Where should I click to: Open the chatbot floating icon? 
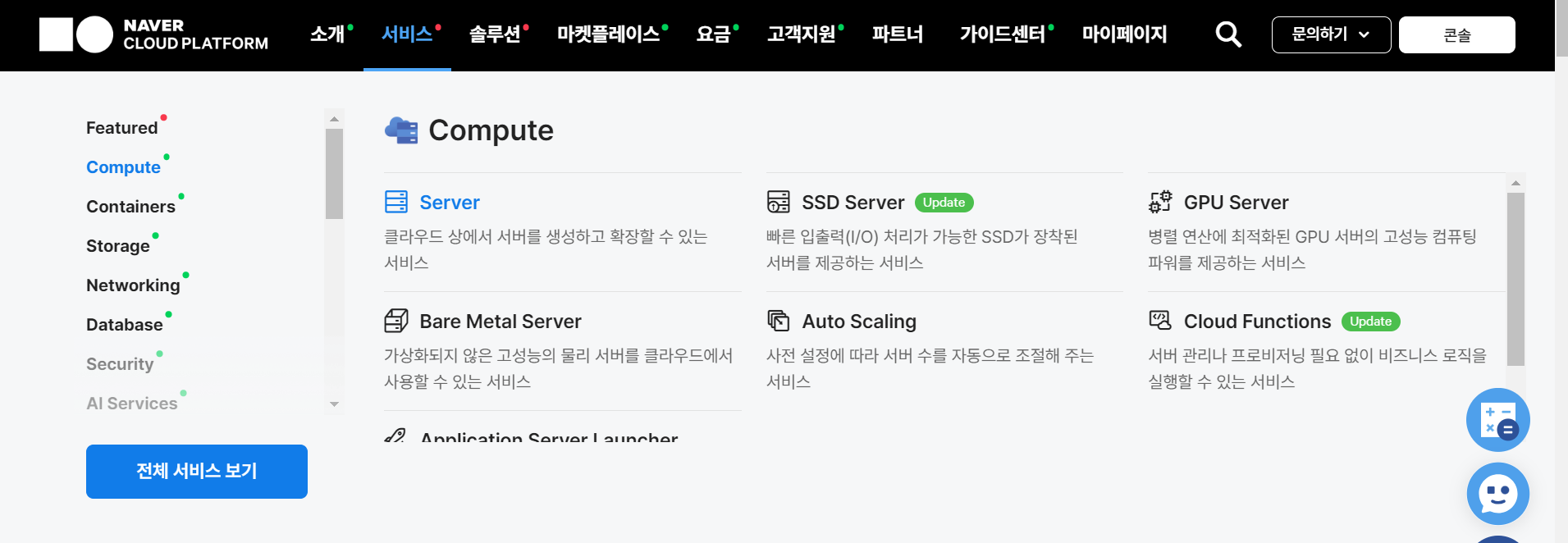point(1498,494)
